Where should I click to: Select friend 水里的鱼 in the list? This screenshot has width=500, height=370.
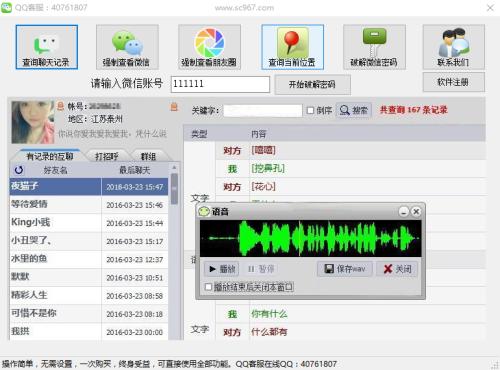pyautogui.click(x=89, y=259)
